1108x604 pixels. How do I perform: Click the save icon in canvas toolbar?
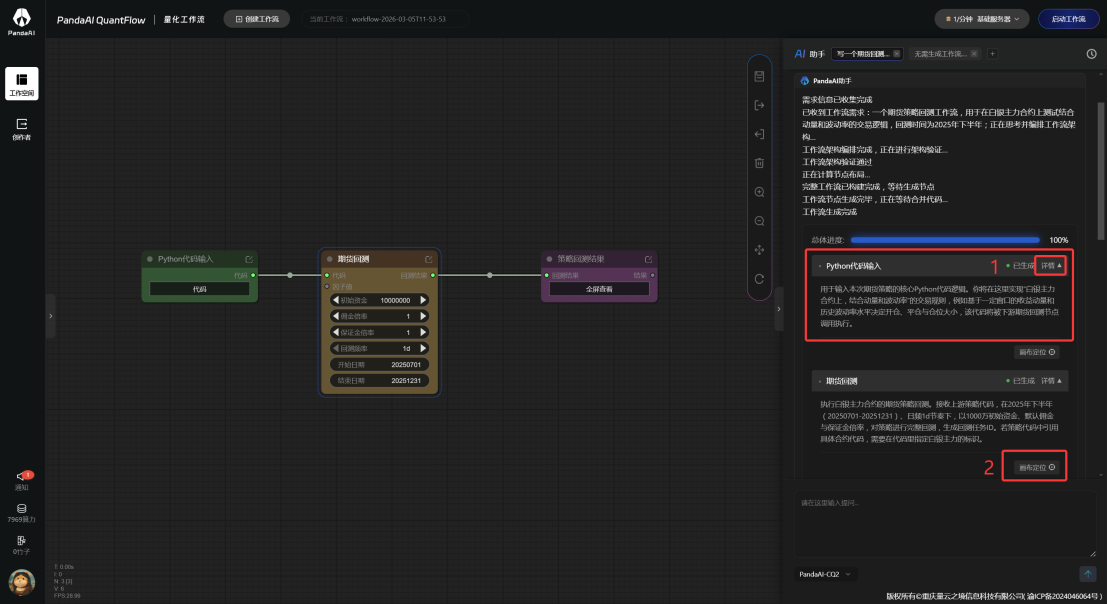pos(760,76)
